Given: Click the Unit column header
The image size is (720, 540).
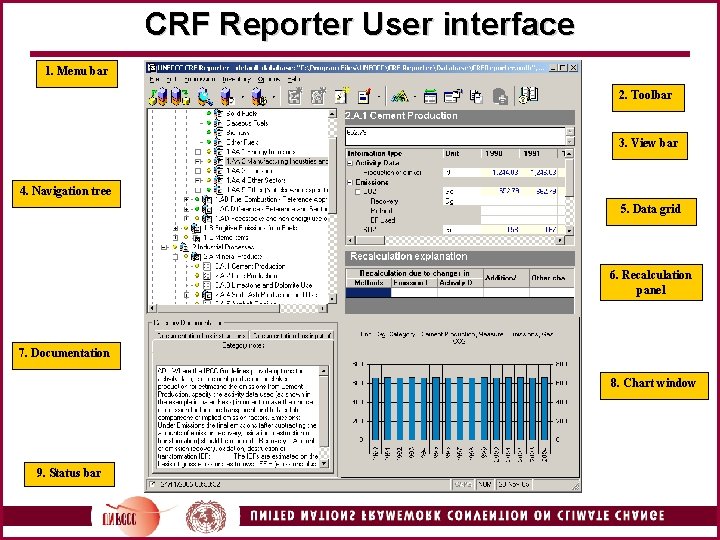Looking at the screenshot, I should (x=462, y=153).
